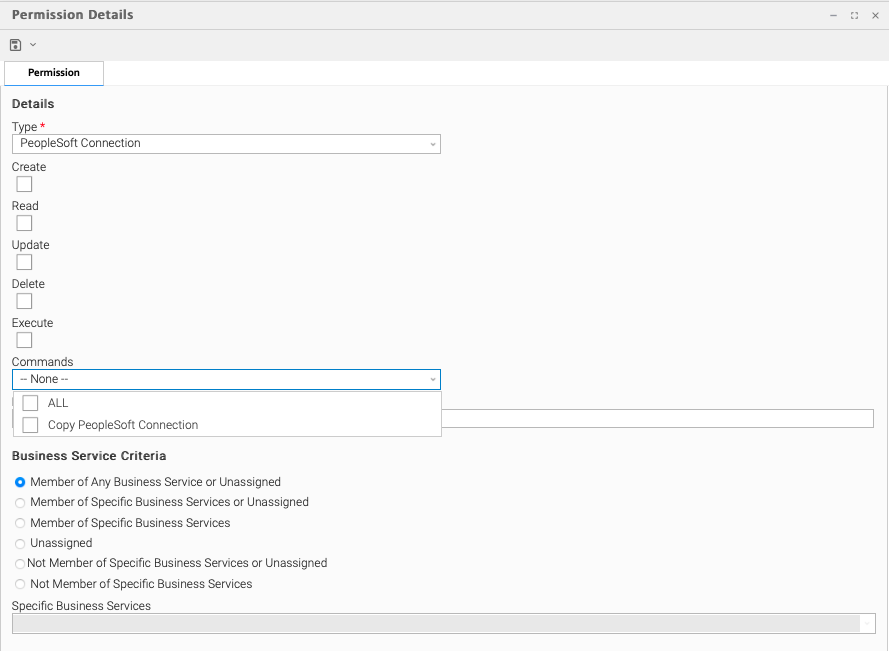
Task: Toggle the Execute checkbox
Action: pos(24,340)
